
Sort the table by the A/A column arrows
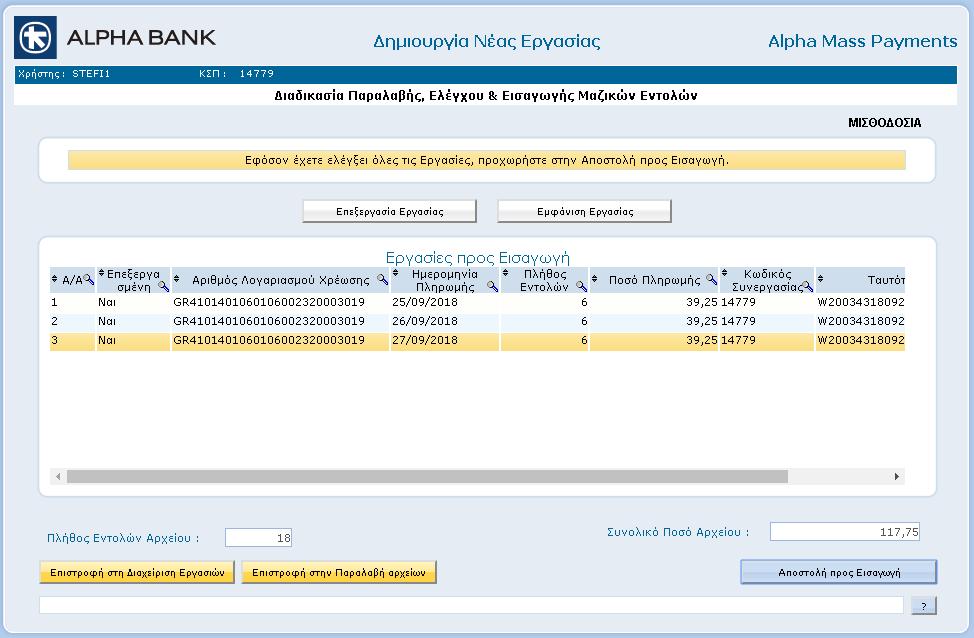(x=55, y=279)
